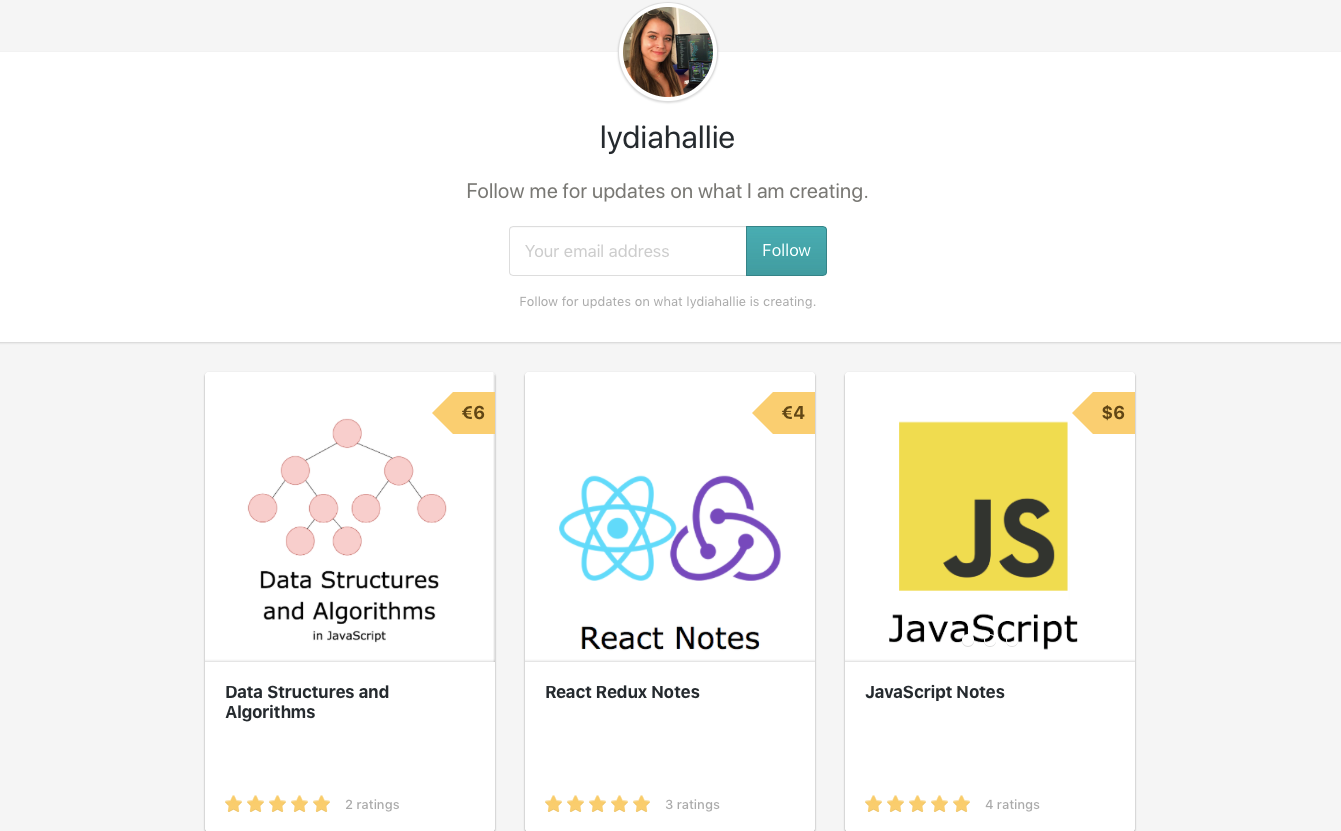This screenshot has width=1341, height=831.
Task: Open the Data Structures and Algorithms title link
Action: point(307,702)
